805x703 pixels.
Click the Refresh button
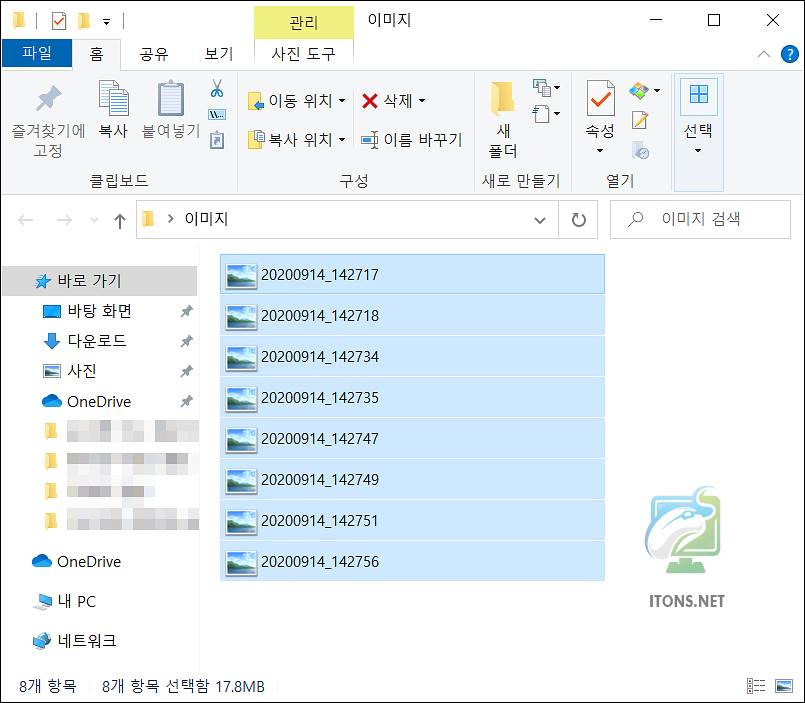pos(579,220)
